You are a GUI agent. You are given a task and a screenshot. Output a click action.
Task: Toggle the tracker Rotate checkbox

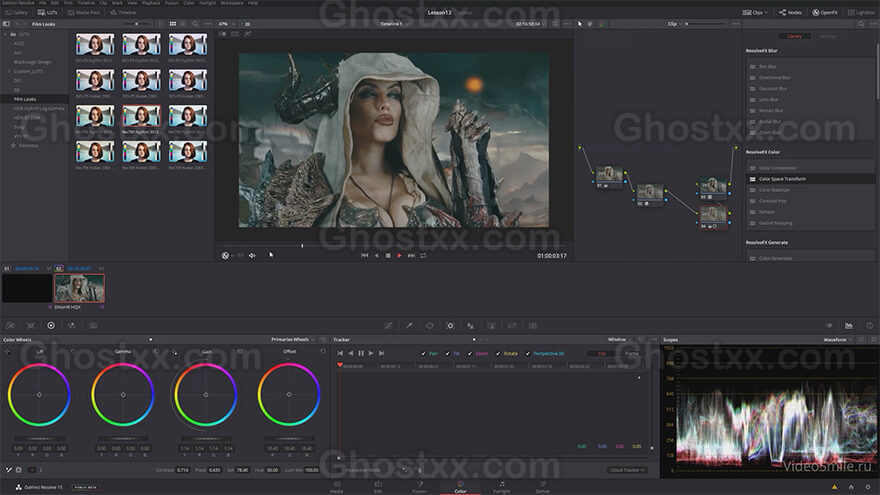tap(498, 354)
